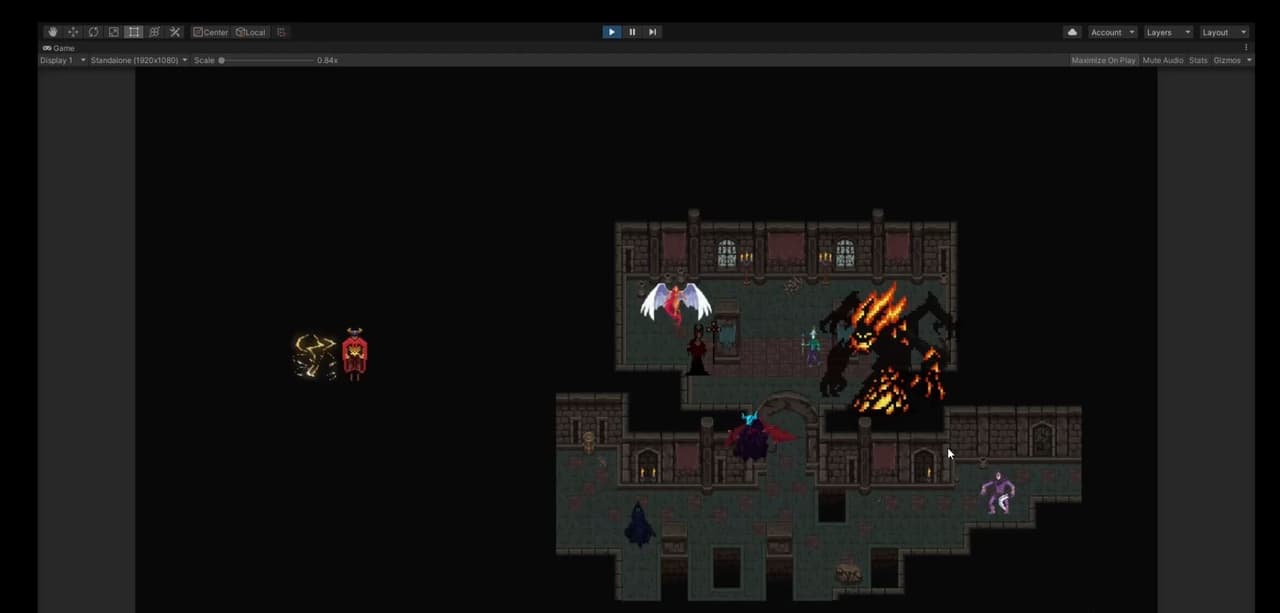Screen dimensions: 1280x613
Task: Open the Layers dropdown
Action: pyautogui.click(x=1168, y=32)
